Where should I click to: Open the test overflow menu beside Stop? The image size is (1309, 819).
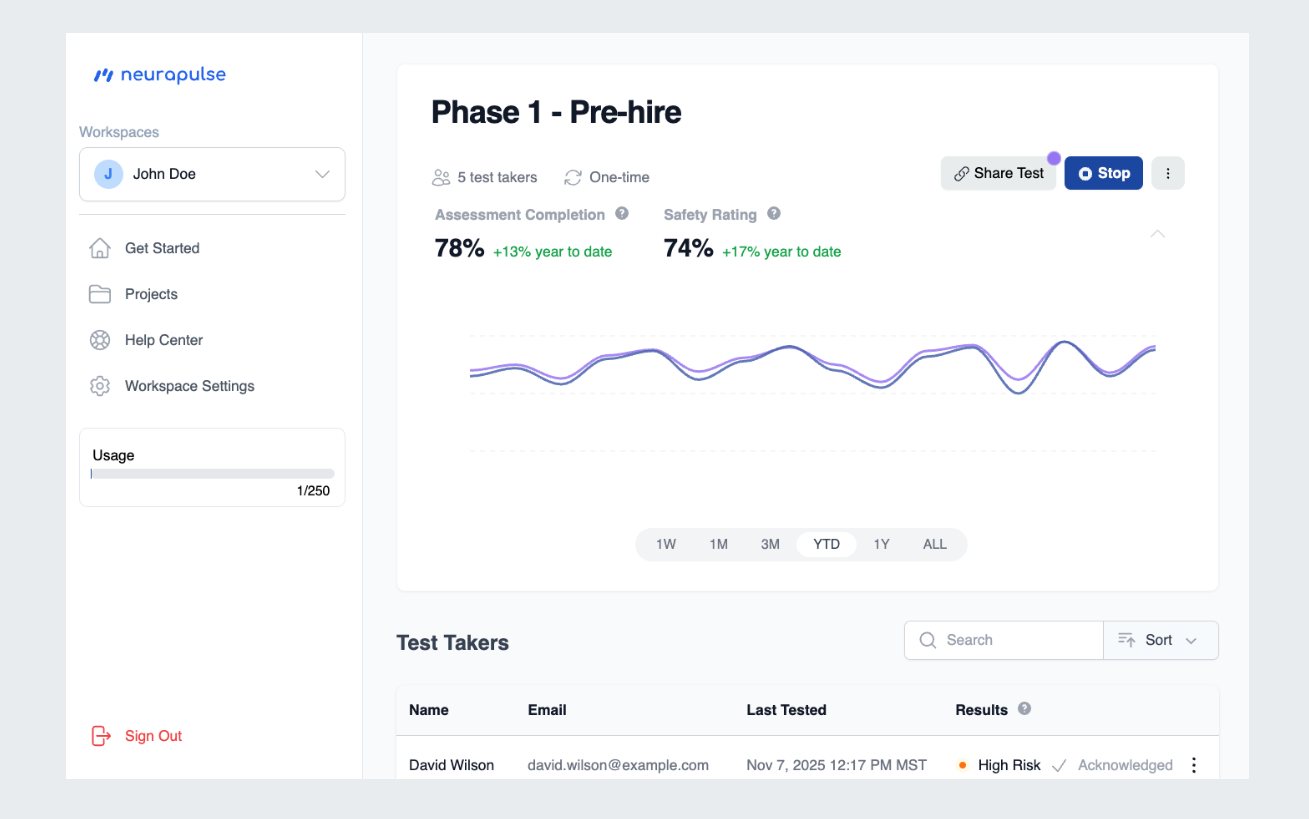click(1168, 172)
